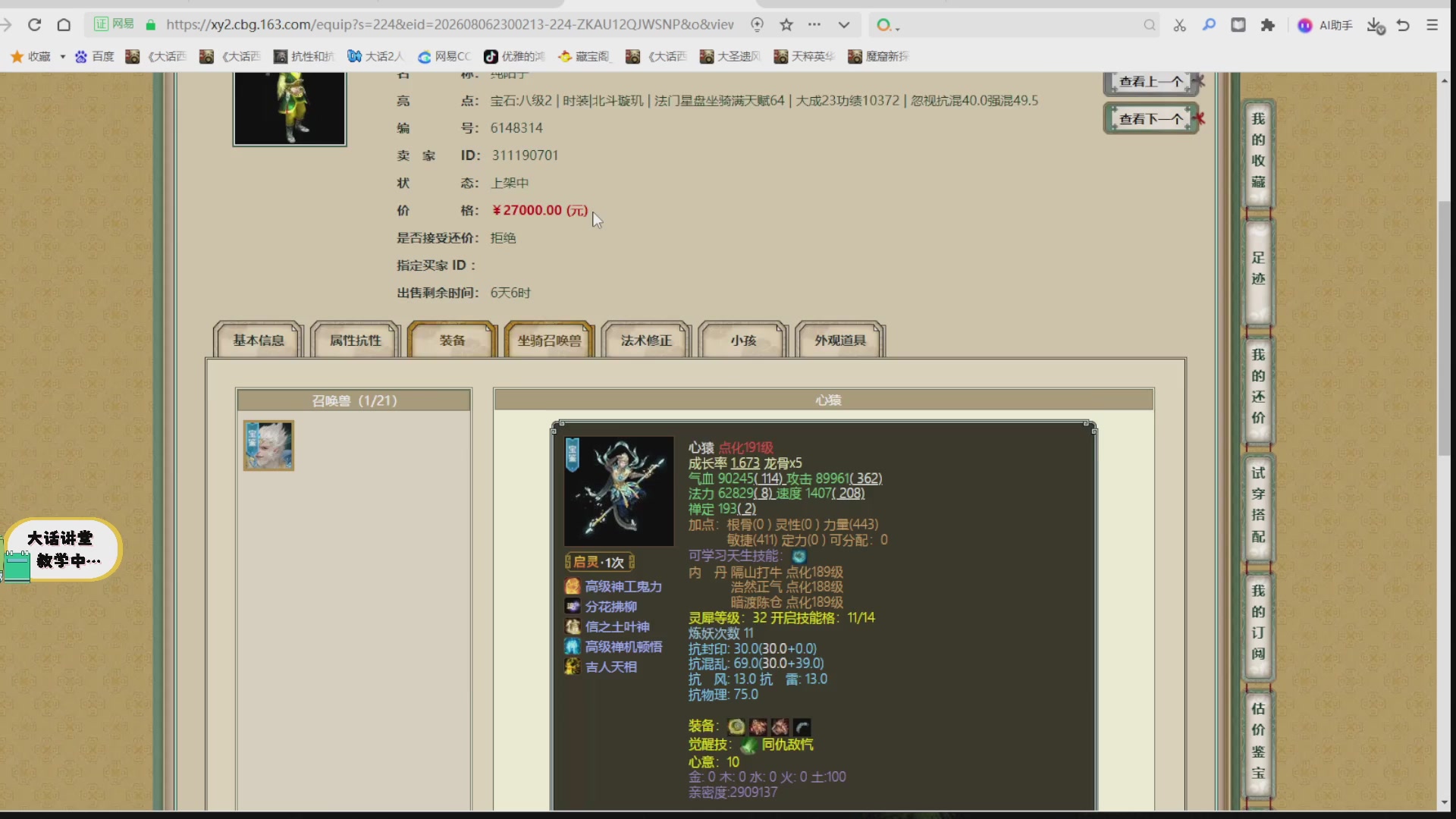Click the scrollbar down arrow
1456x819 pixels.
coord(1443,802)
